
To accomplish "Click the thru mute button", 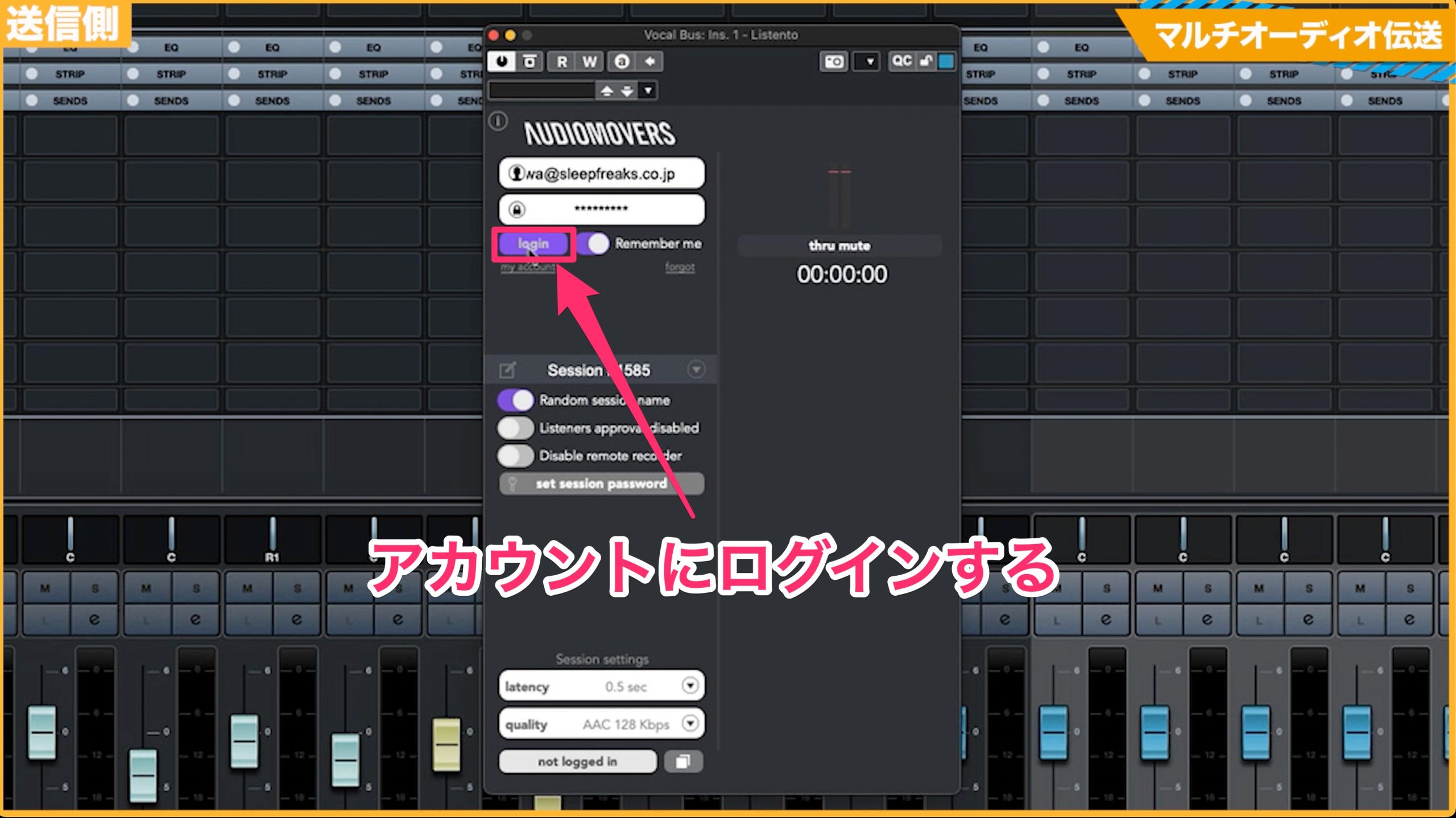I will point(839,246).
